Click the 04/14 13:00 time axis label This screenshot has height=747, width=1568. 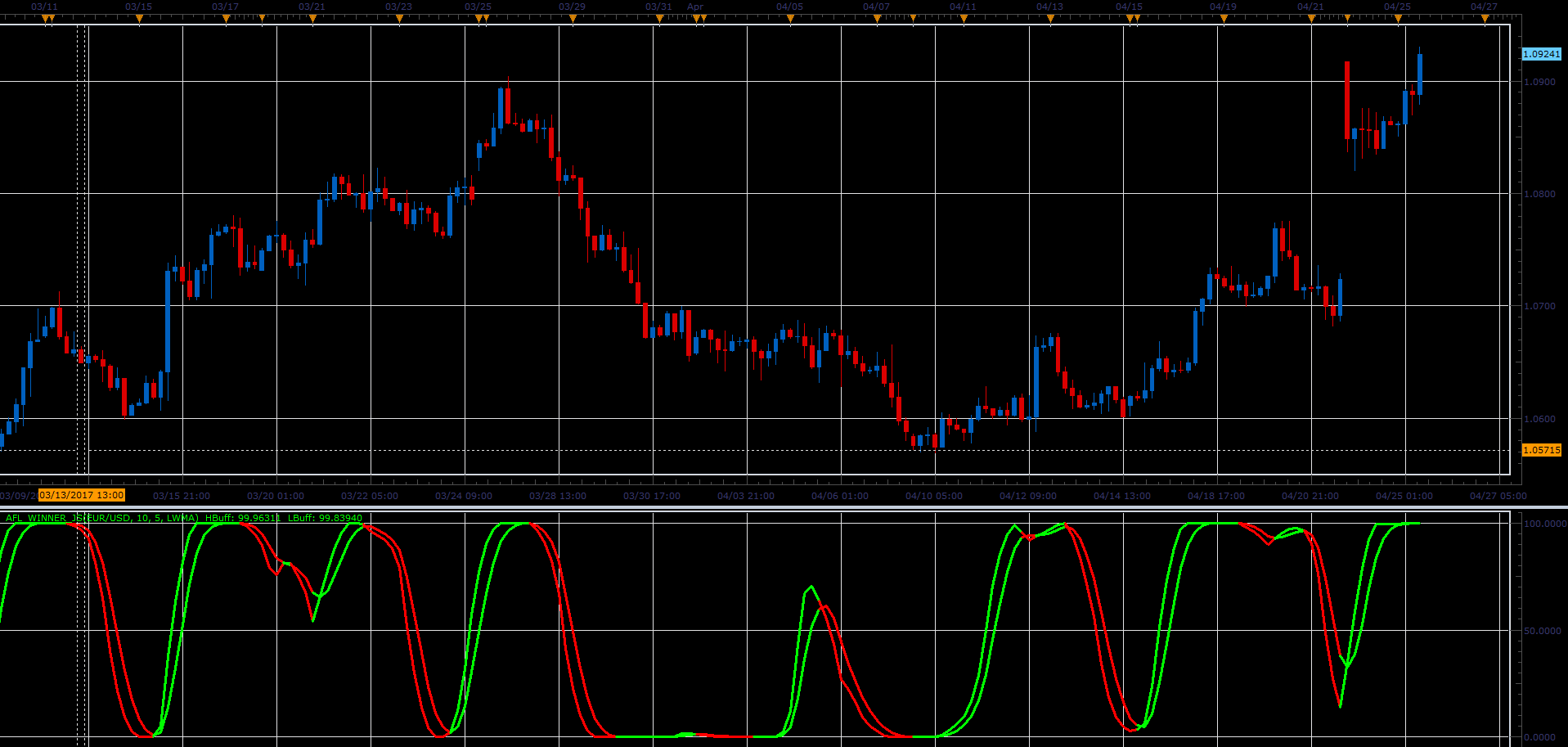point(1122,496)
